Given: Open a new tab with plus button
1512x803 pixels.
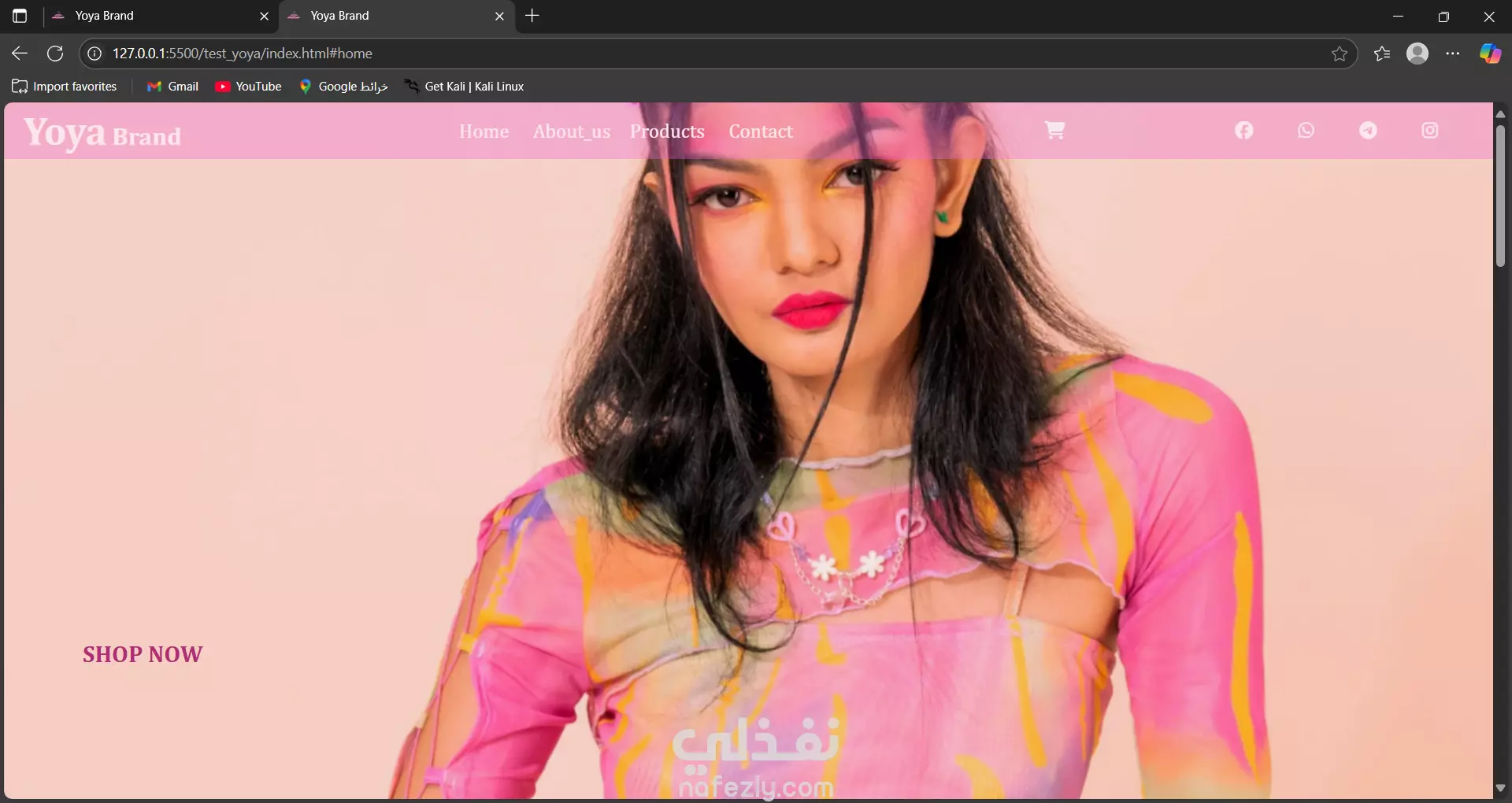Looking at the screenshot, I should pyautogui.click(x=532, y=16).
